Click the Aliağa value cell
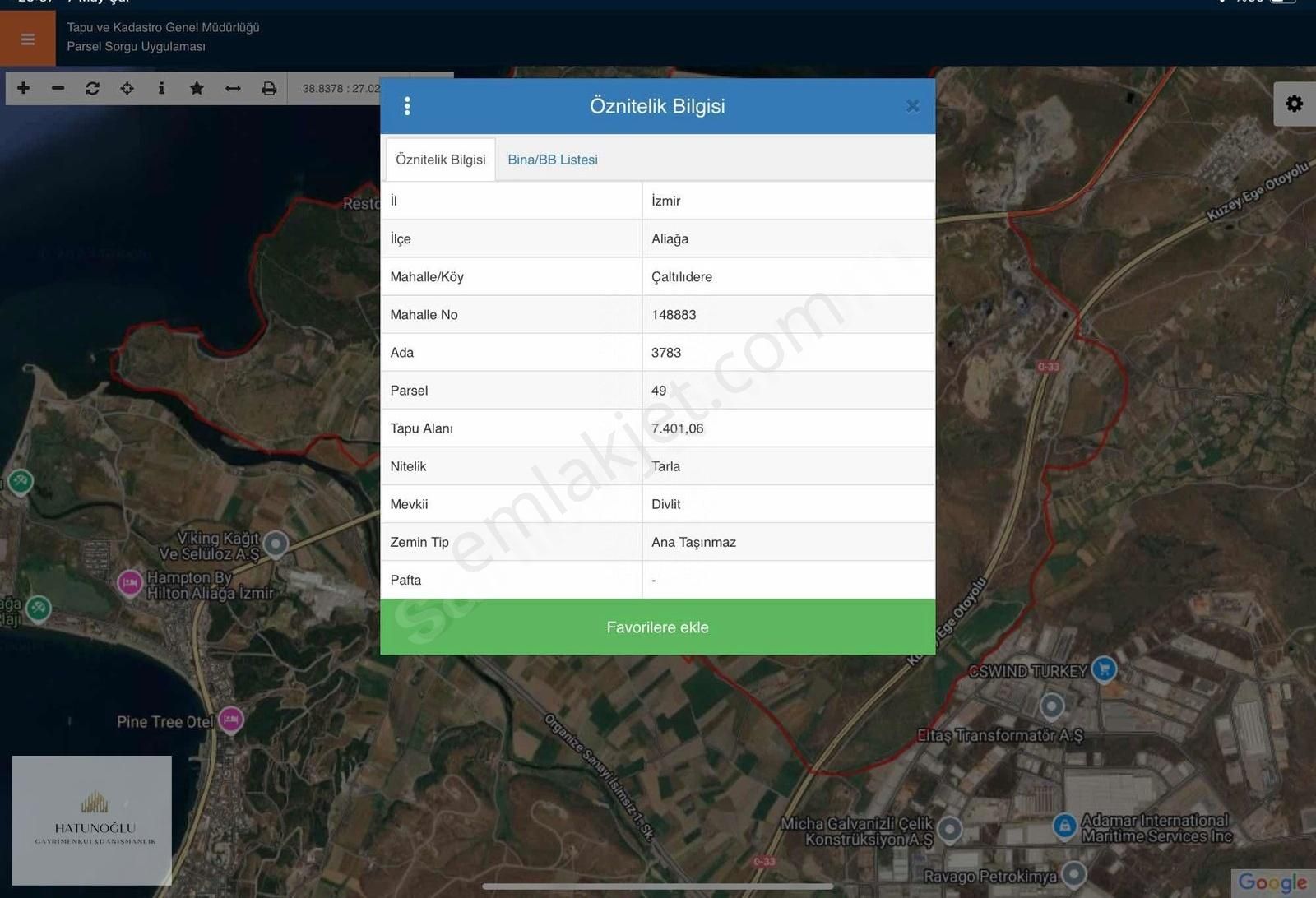Image resolution: width=1316 pixels, height=898 pixels. click(x=789, y=238)
